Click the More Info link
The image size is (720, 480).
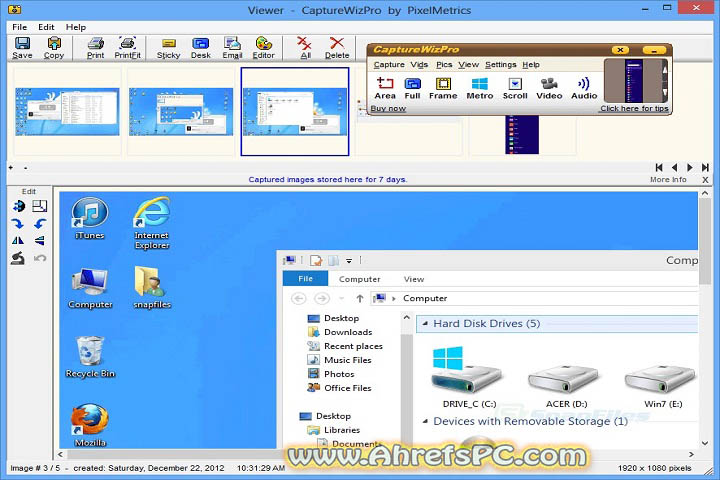(x=668, y=180)
